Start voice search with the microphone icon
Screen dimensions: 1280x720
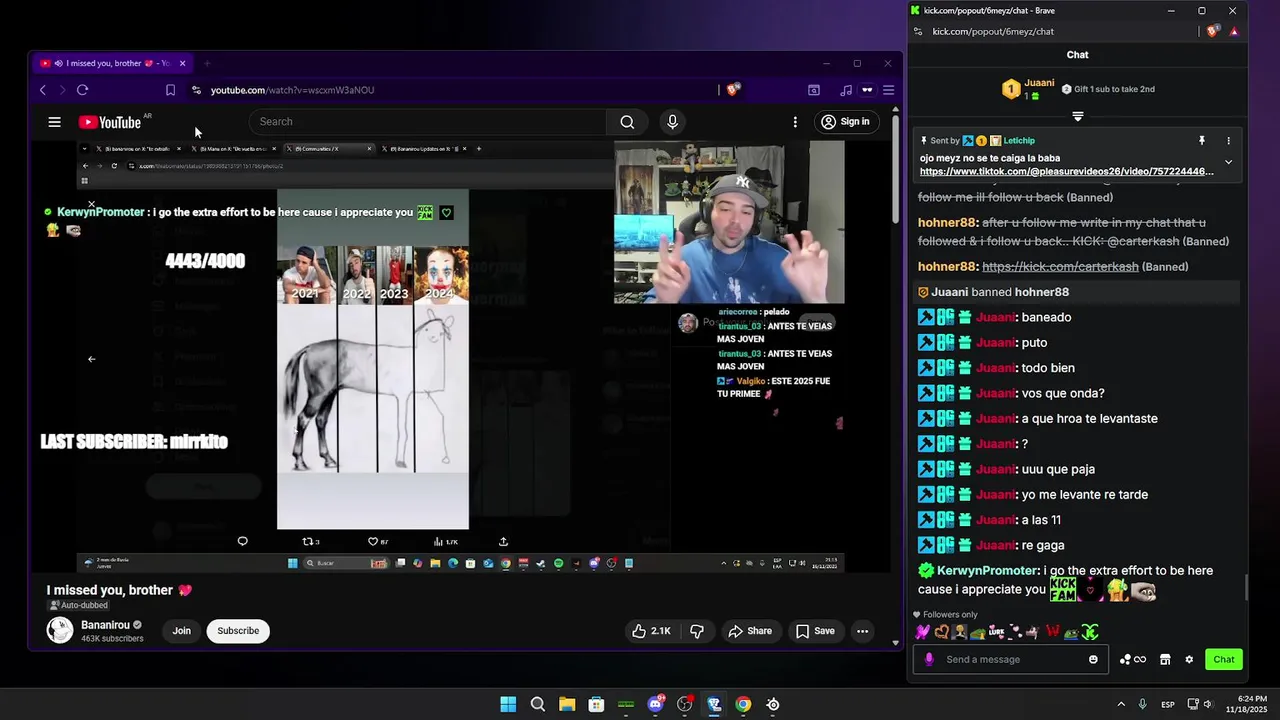coord(672,122)
